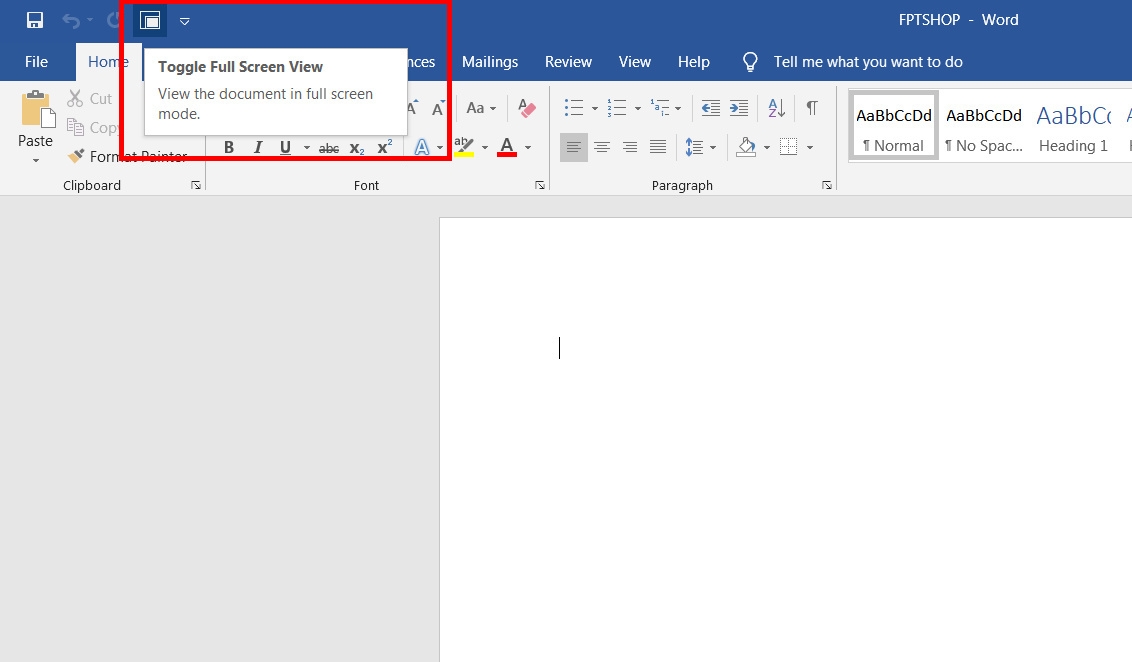Save the document using Quick Access Toolbar
The width and height of the screenshot is (1132, 662).
[x=34, y=19]
